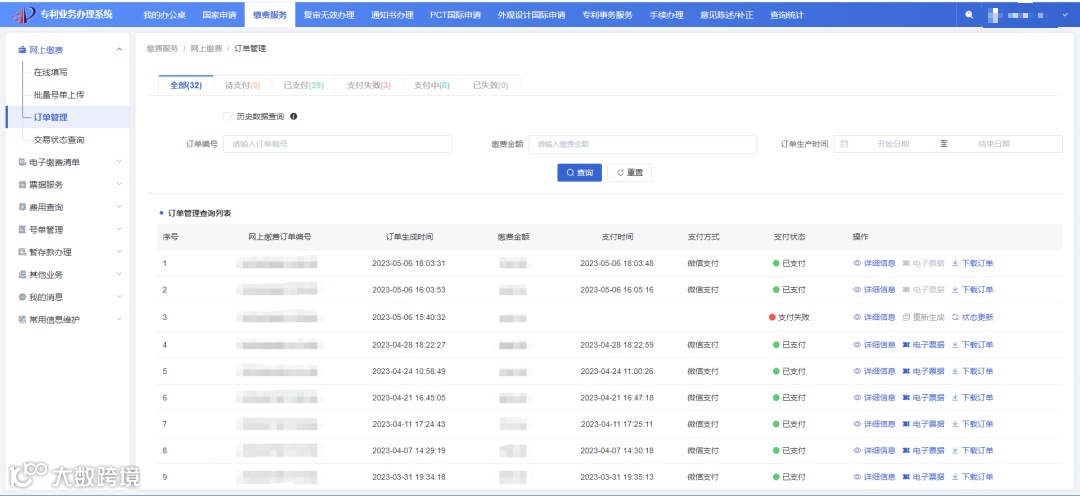Click timestamp 2023-05-06 15:40:32 cell
The image size is (1080, 496).
[409, 317]
